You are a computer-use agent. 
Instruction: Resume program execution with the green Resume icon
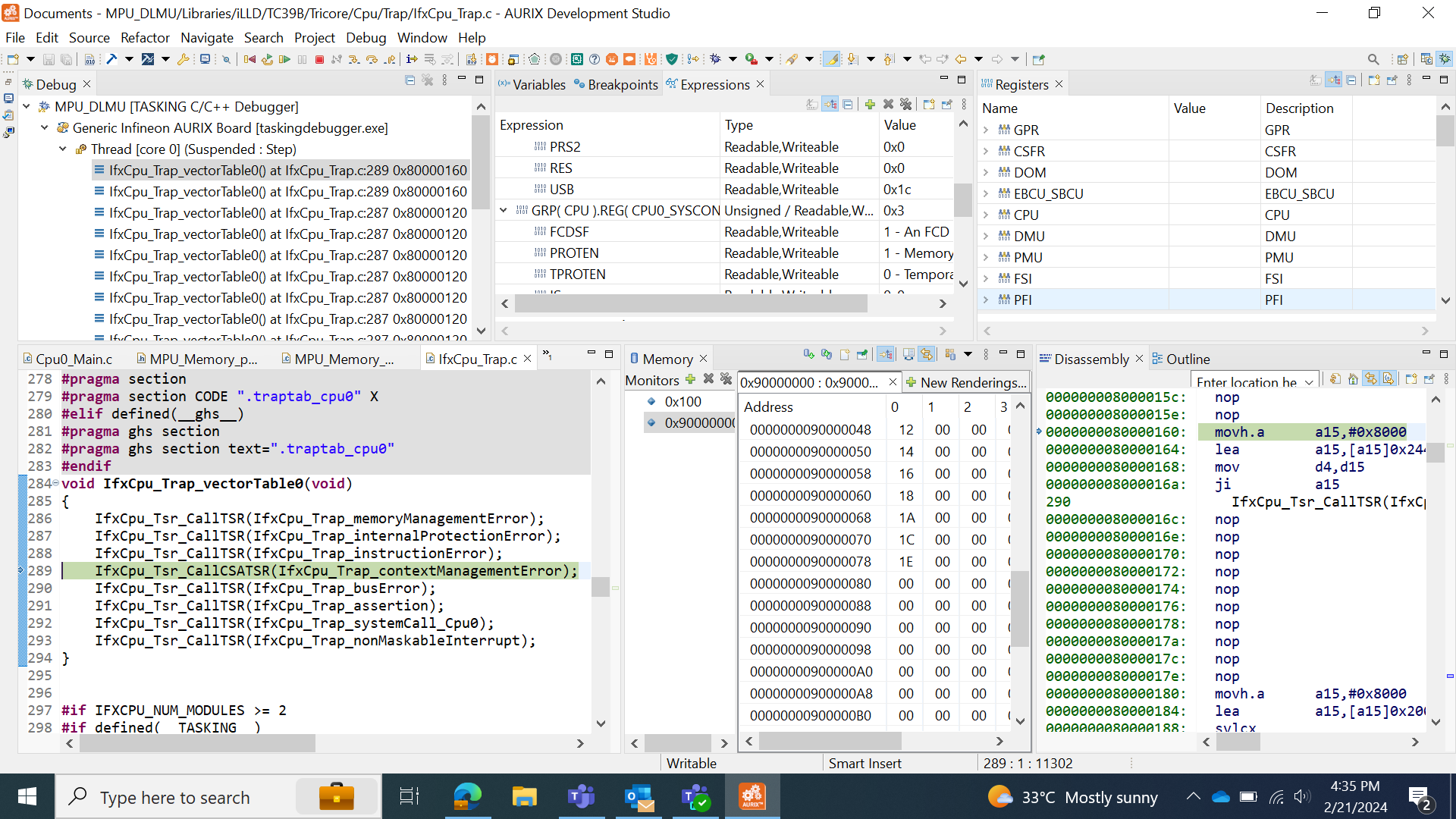(286, 58)
